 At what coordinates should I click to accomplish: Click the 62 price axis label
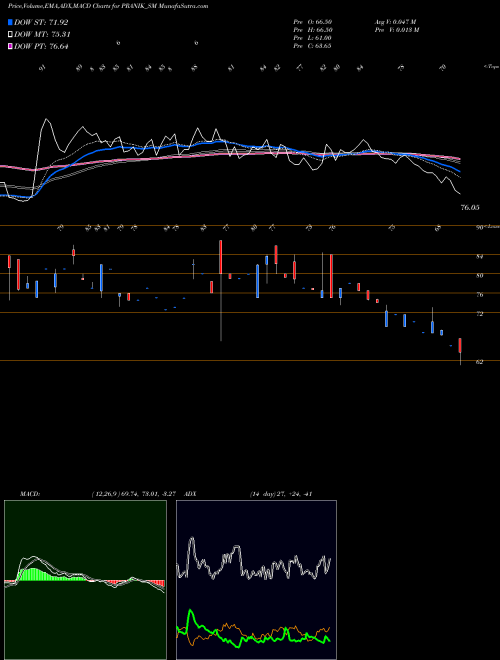pyautogui.click(x=479, y=362)
